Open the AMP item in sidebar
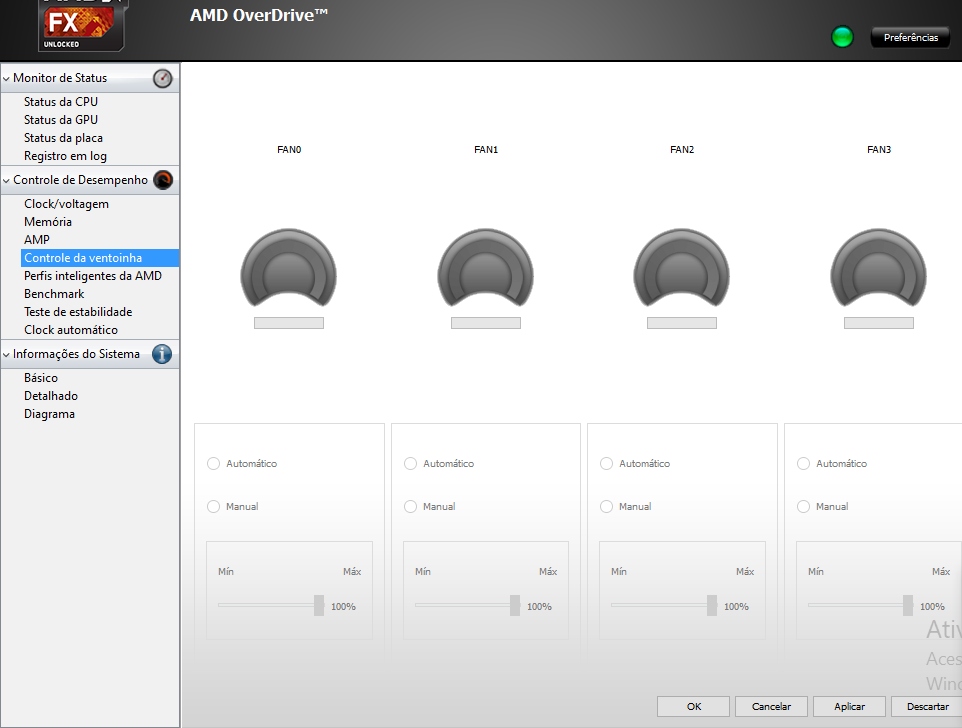The width and height of the screenshot is (962, 728). coord(37,240)
